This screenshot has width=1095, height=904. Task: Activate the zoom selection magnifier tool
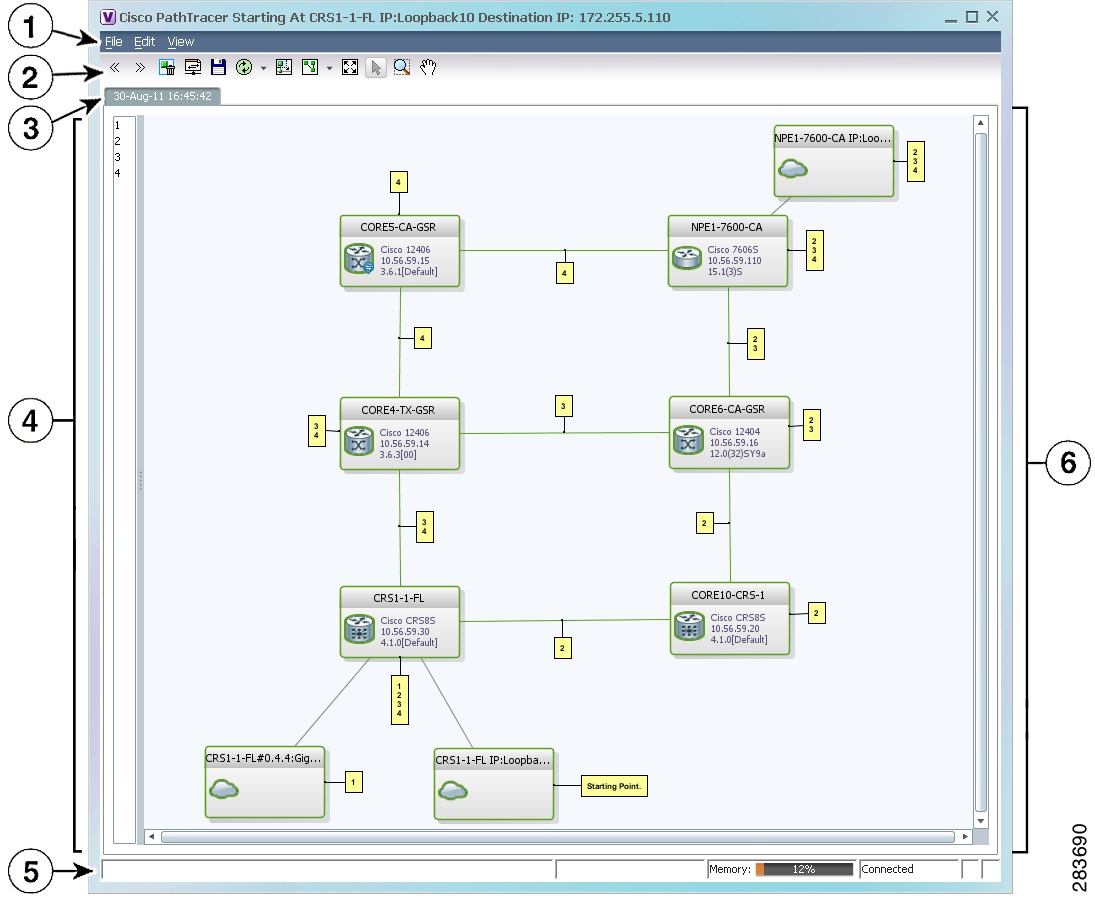402,67
